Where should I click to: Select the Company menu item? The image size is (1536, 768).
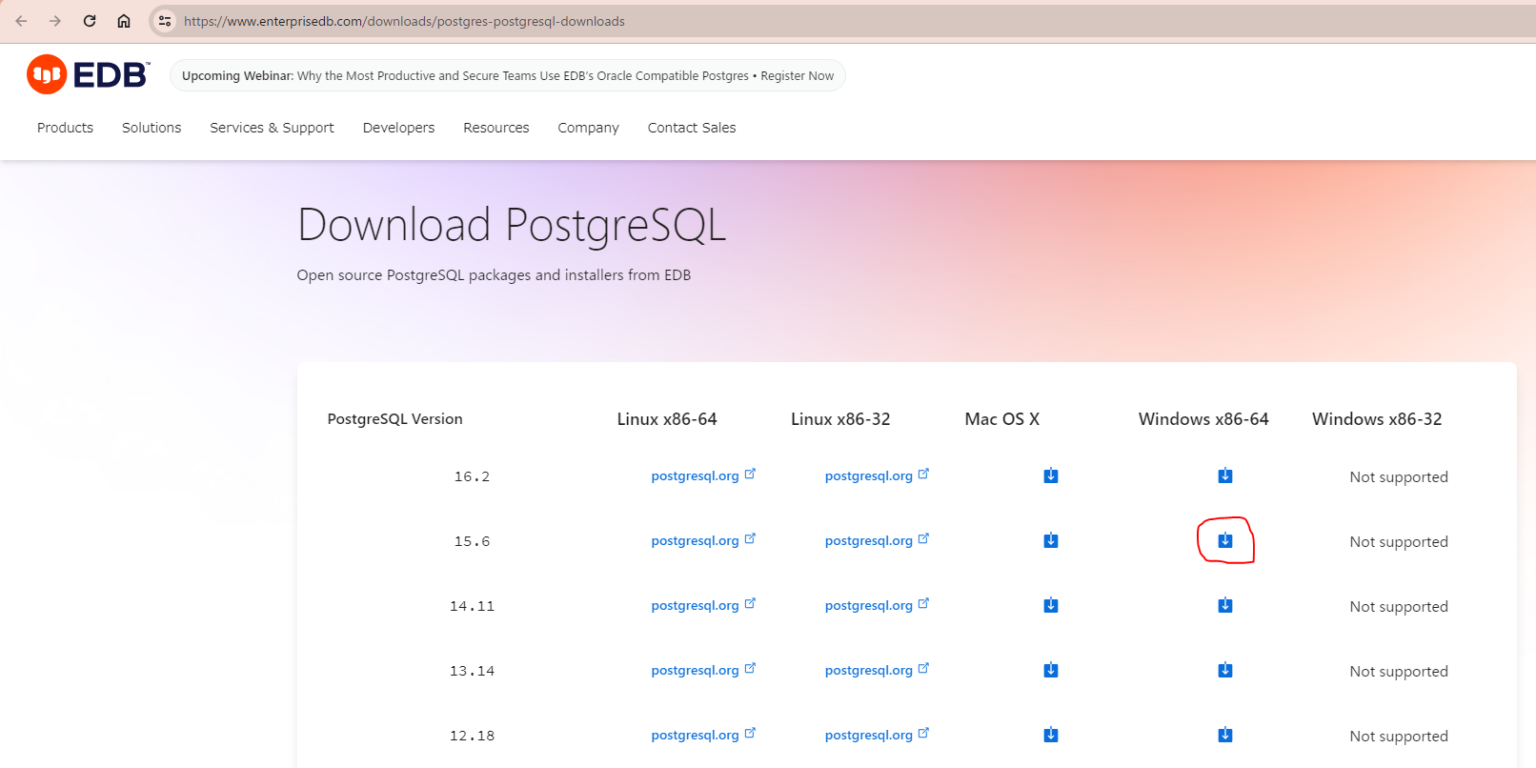(588, 127)
